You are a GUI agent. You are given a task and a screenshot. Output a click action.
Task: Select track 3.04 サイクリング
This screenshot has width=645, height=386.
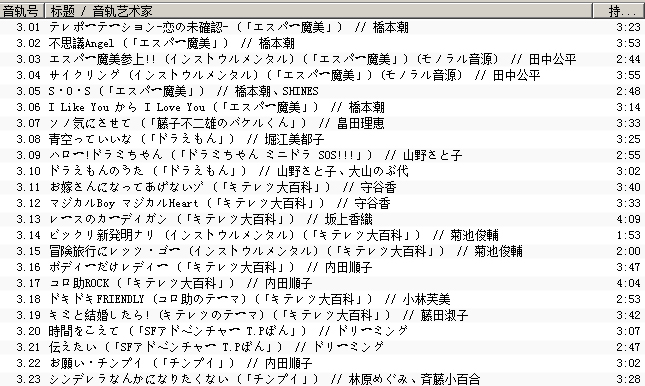tap(322, 75)
